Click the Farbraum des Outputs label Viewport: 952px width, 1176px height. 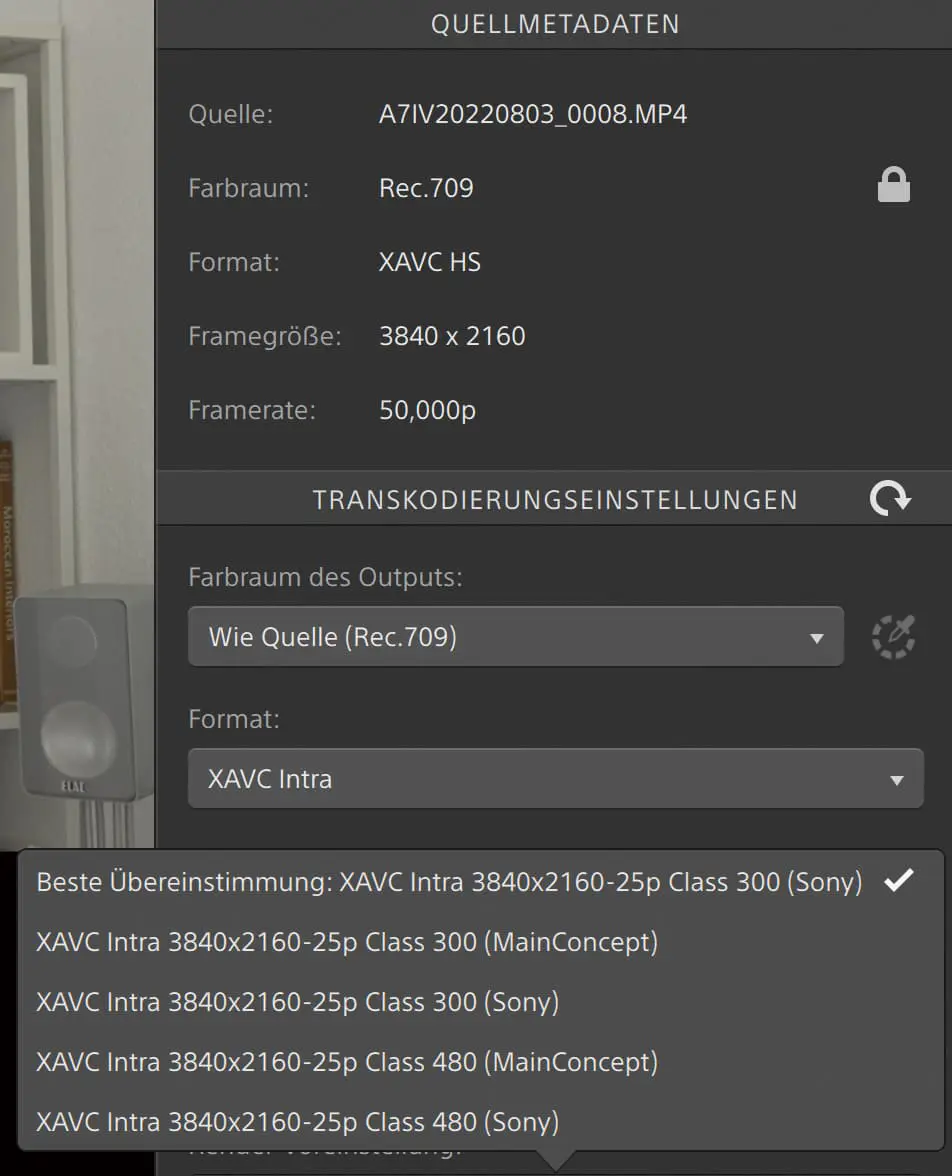coord(325,577)
